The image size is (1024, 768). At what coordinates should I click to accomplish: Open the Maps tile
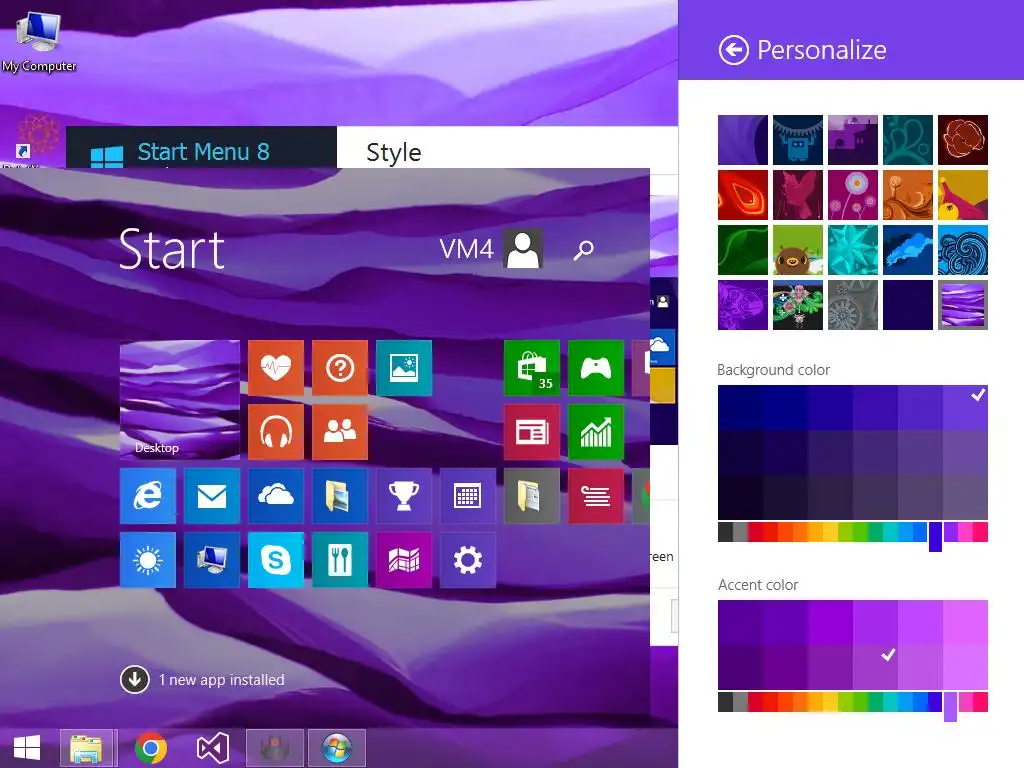pos(404,560)
